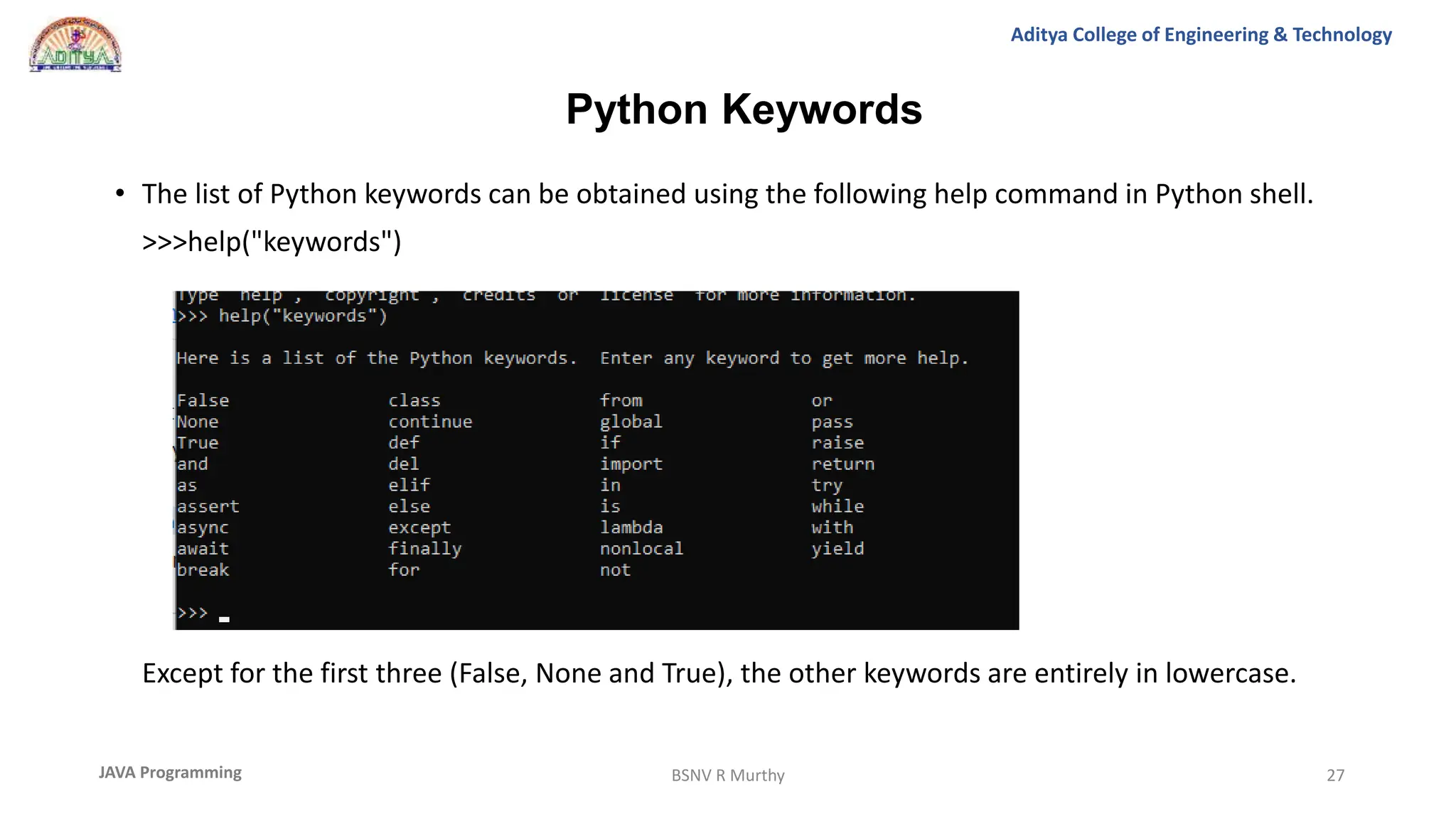Select keyword 'elif' in terminal
This screenshot has height=819, width=1456.
pyautogui.click(x=409, y=486)
